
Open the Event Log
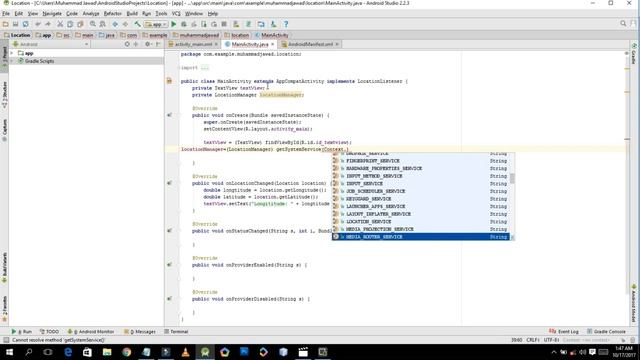[x=564, y=331]
